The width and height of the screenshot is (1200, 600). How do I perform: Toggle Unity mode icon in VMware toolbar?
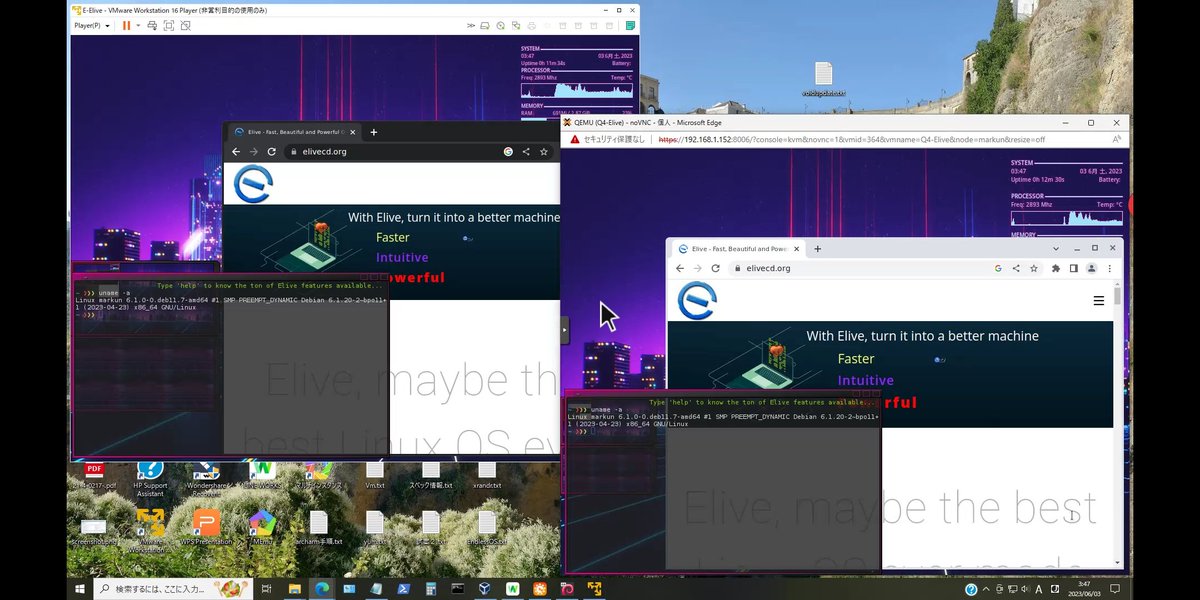click(x=185, y=25)
